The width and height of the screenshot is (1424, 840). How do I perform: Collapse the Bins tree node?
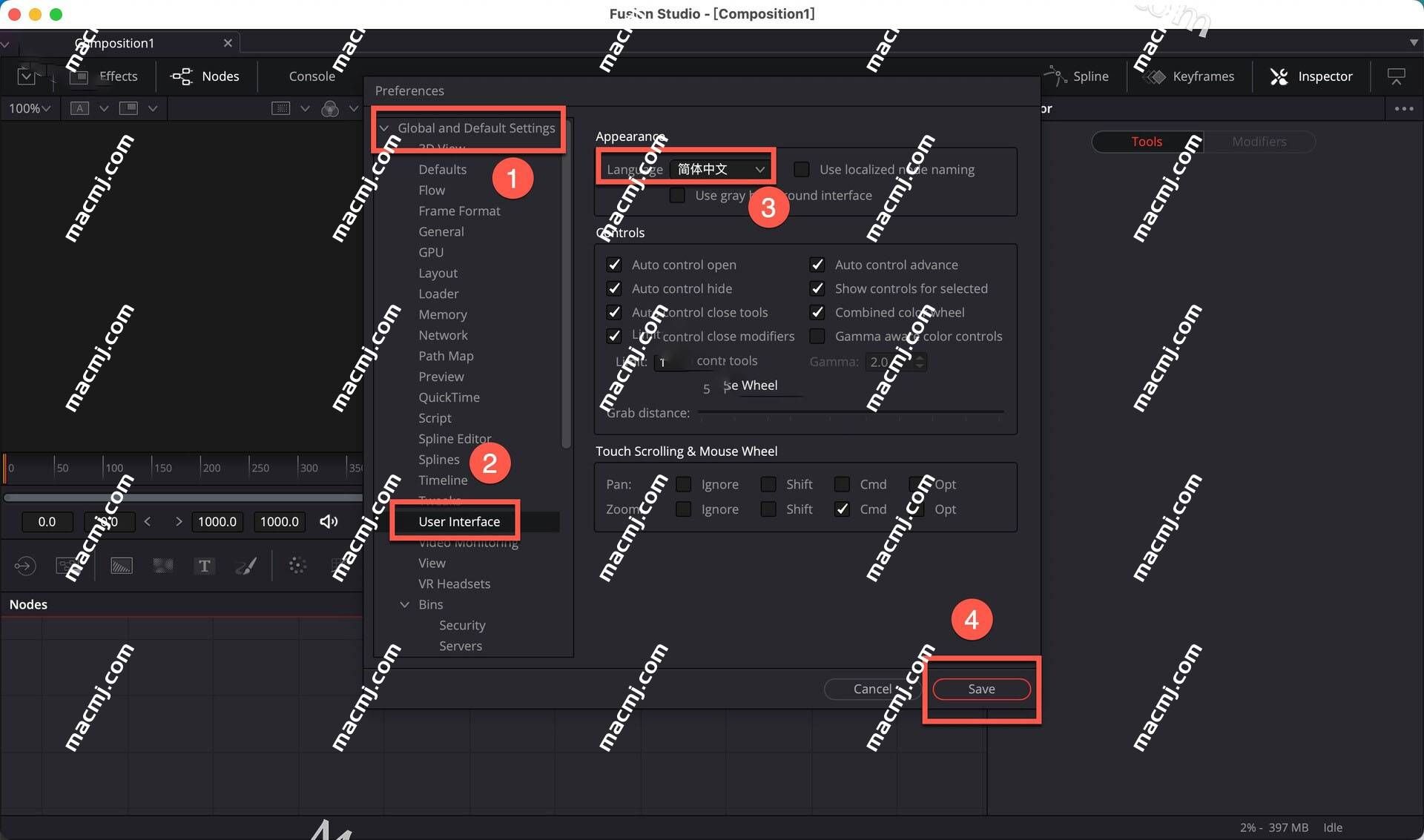pos(405,605)
